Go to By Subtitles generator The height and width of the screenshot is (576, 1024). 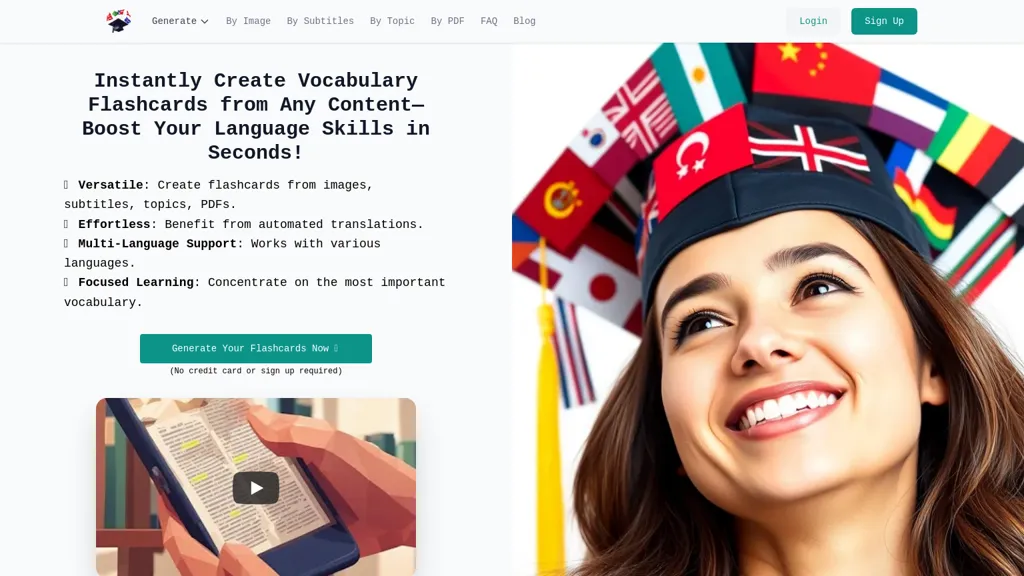pos(320,21)
